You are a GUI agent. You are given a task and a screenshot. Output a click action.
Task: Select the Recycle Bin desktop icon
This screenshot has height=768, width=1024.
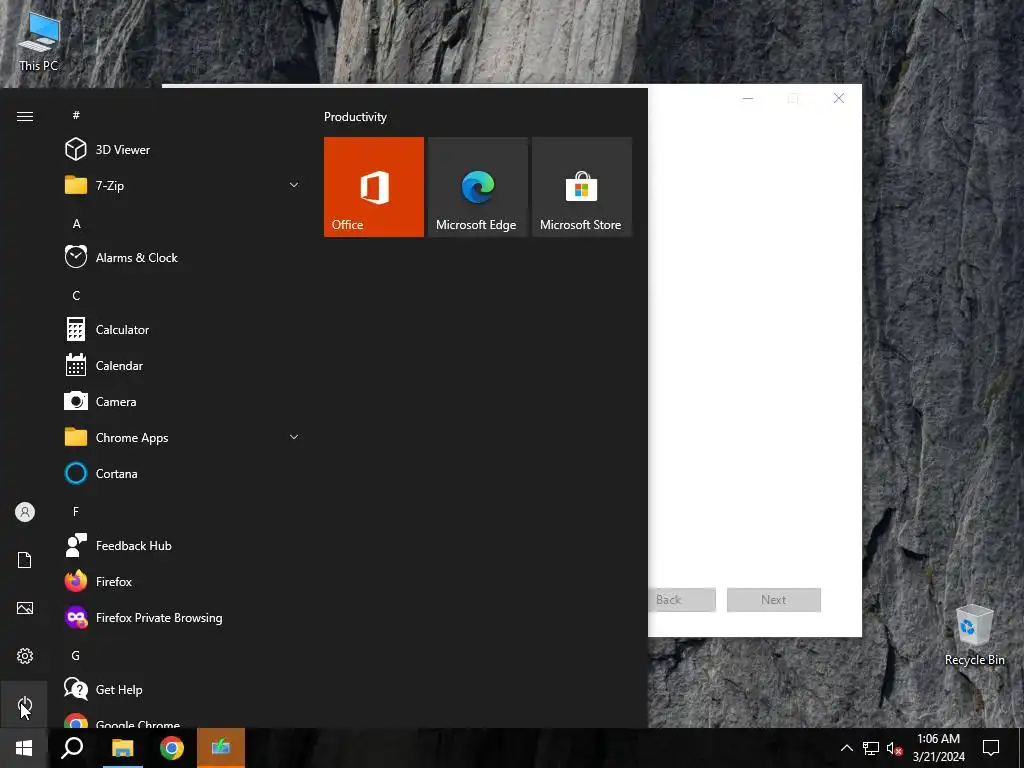tap(974, 635)
